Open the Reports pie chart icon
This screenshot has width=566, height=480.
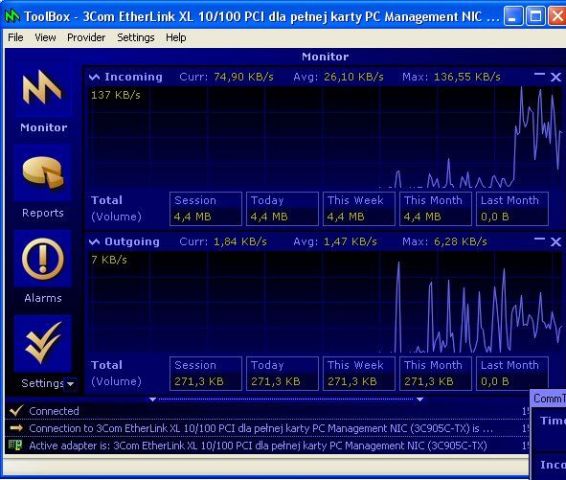43,173
